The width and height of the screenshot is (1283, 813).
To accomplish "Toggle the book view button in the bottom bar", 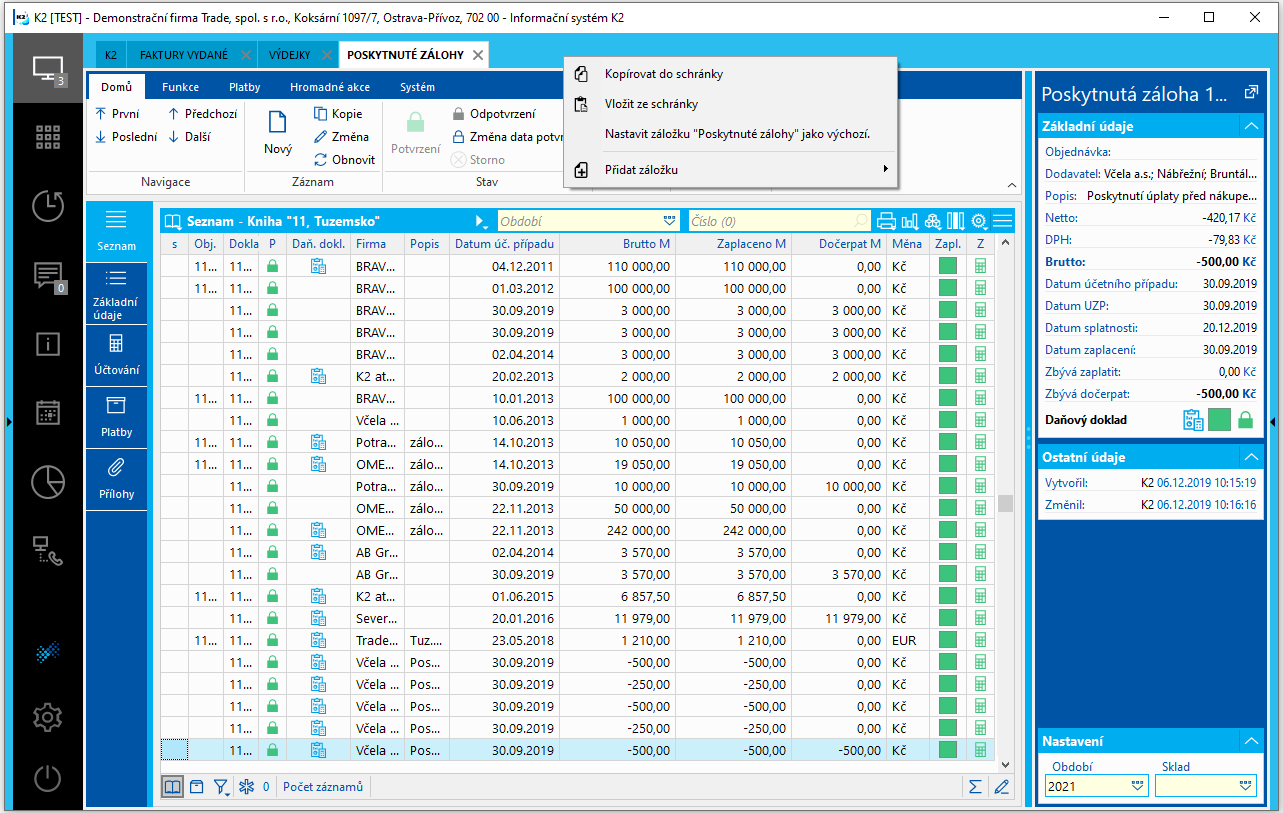I will click(173, 787).
